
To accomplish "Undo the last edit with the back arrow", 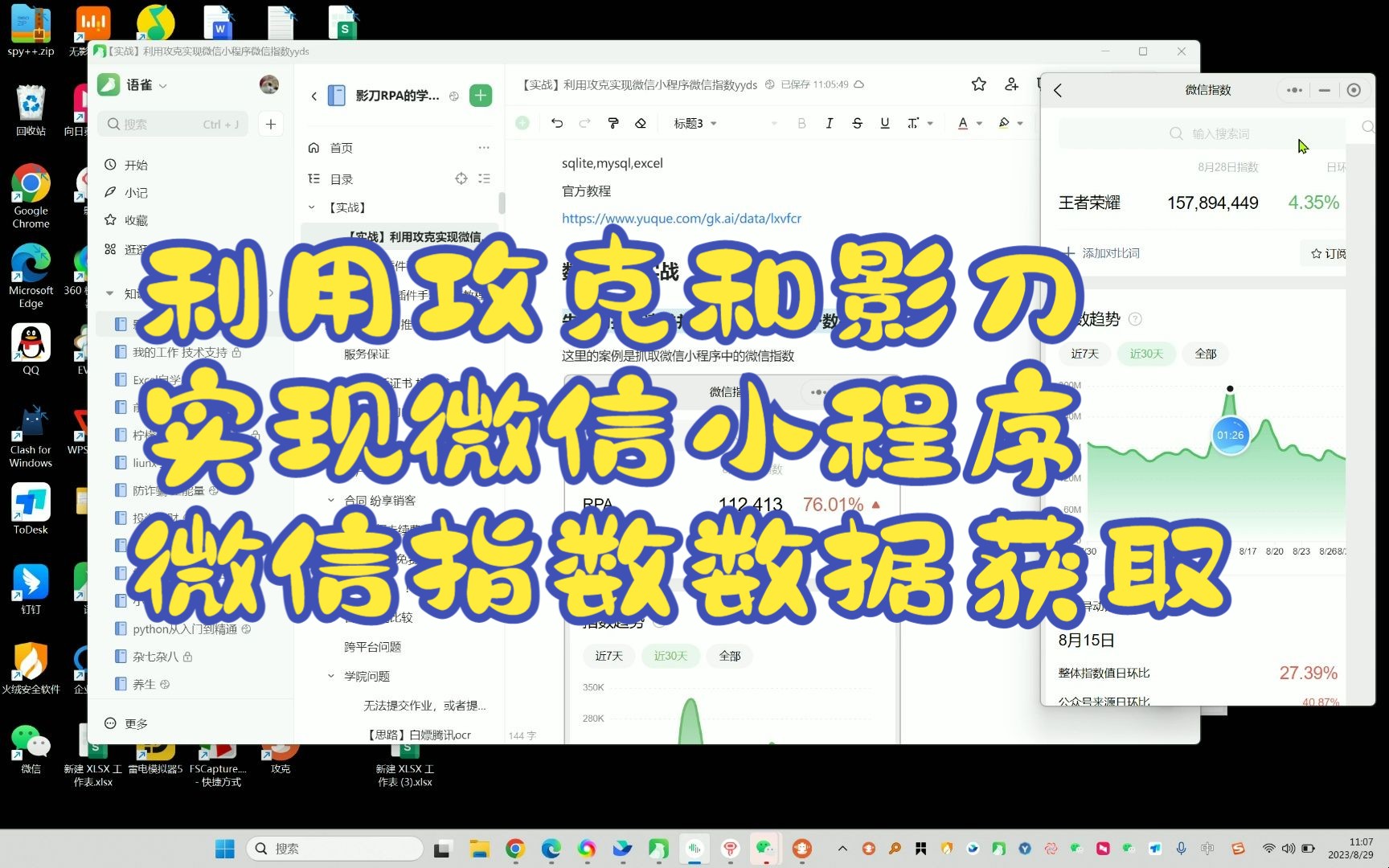I will pyautogui.click(x=558, y=123).
